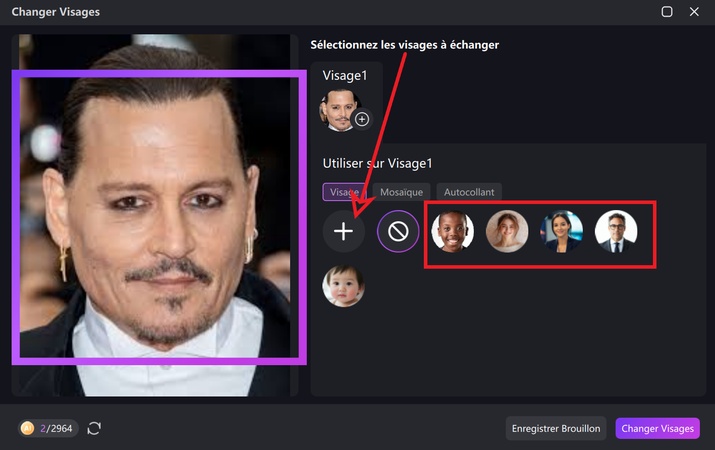The image size is (715, 450).
Task: Click the detected face in preview image
Action: 159,217
